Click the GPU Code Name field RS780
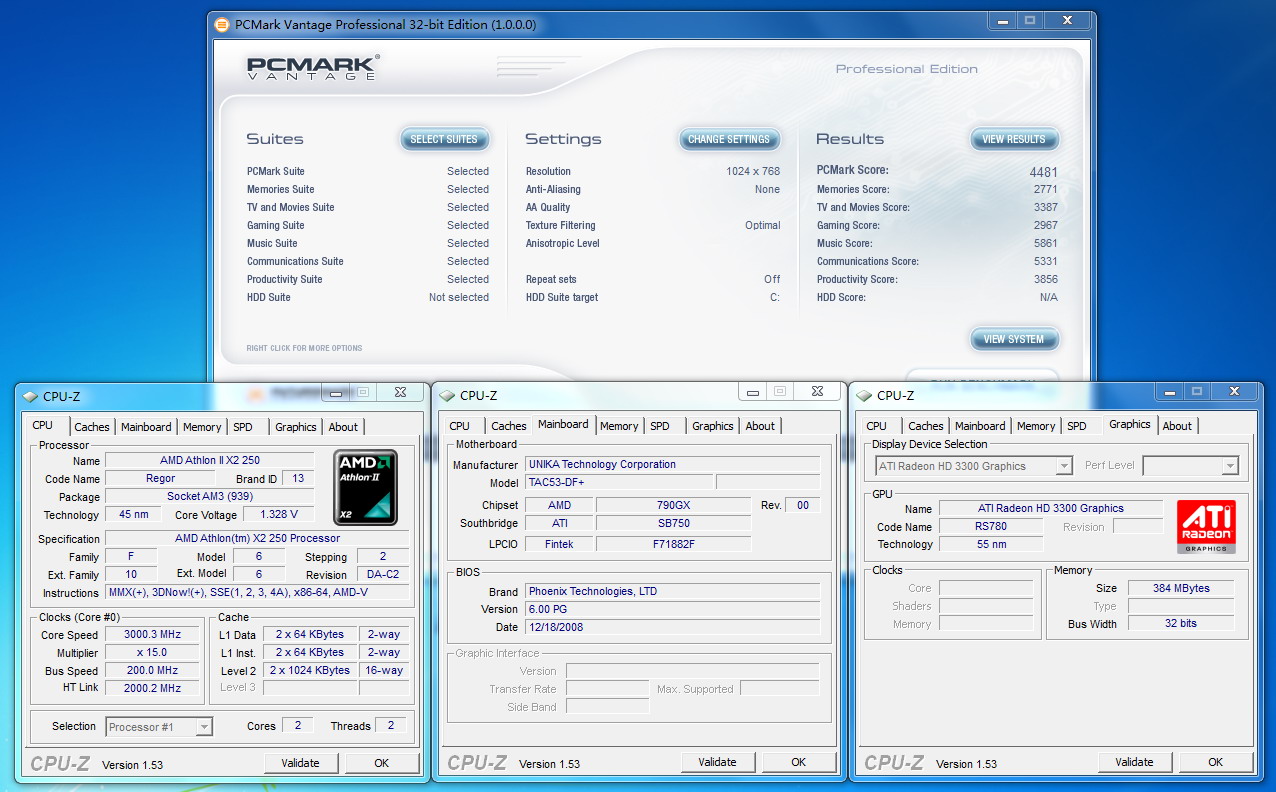The height and width of the screenshot is (792, 1276). 990,527
